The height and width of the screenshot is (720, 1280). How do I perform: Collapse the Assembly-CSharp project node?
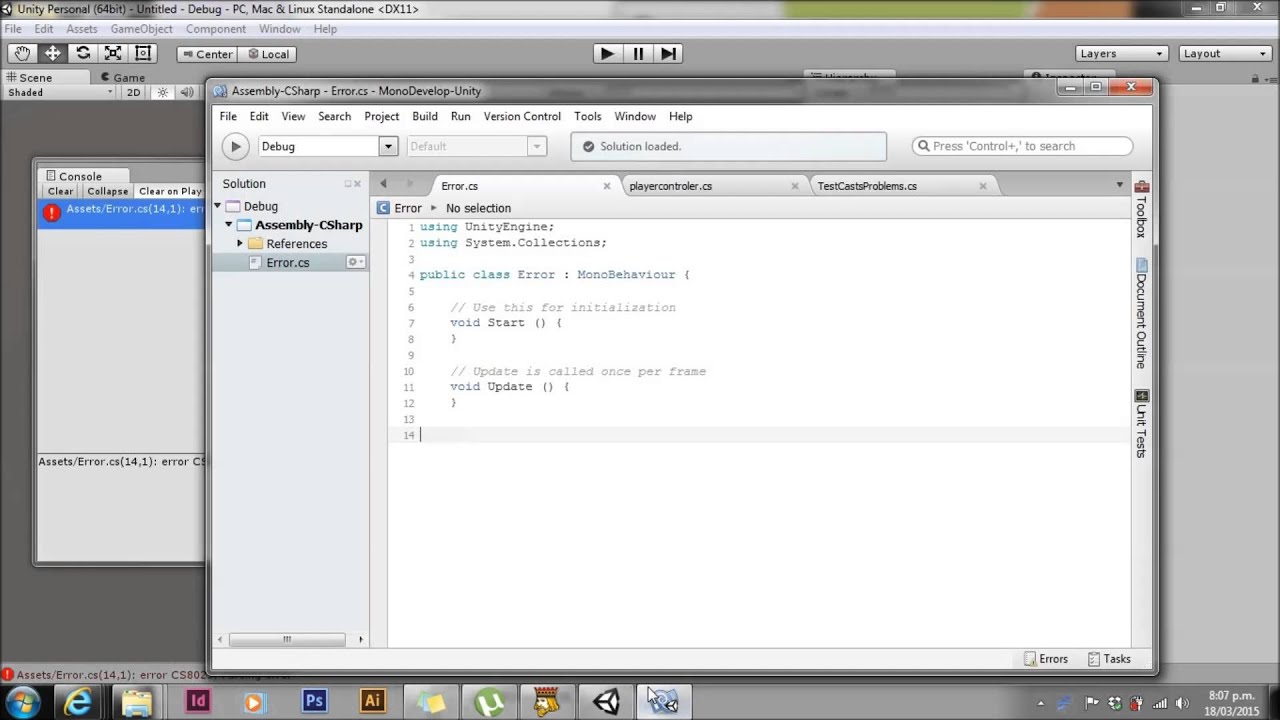(229, 225)
